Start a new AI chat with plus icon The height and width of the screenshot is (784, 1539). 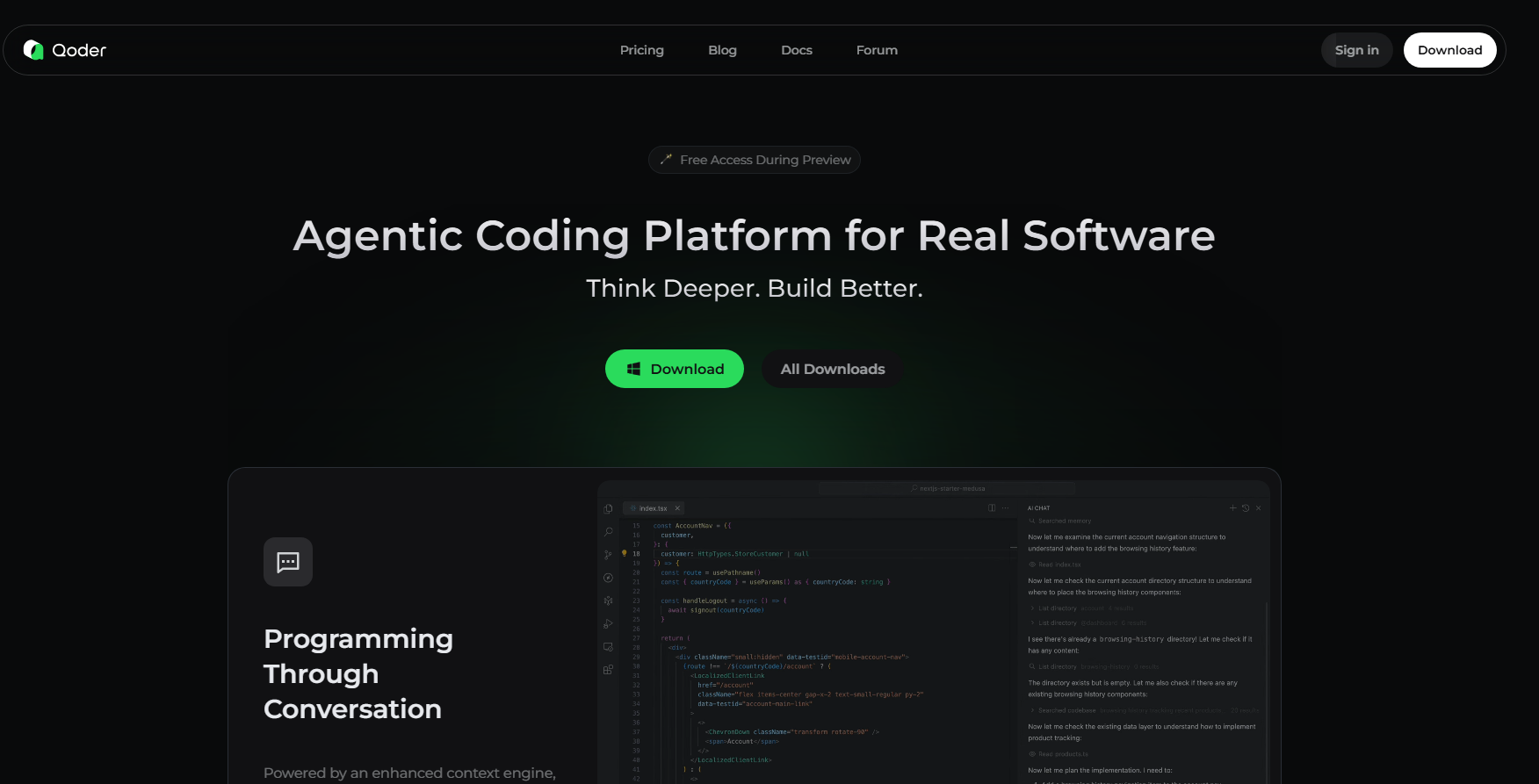click(1232, 507)
